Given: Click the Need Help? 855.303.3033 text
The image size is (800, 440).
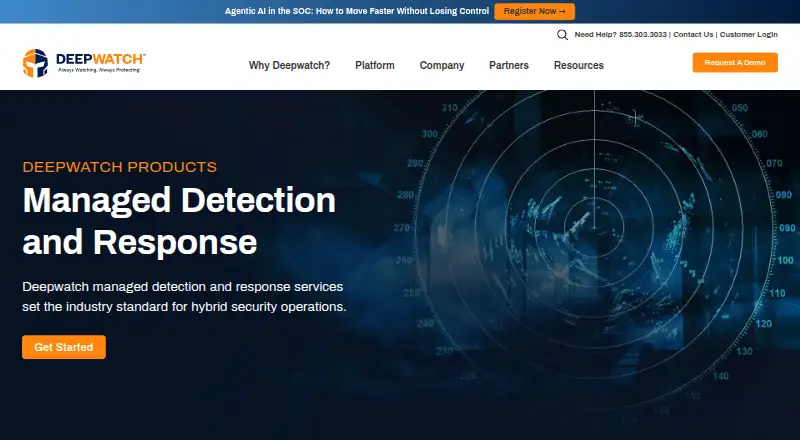Looking at the screenshot, I should 620,35.
